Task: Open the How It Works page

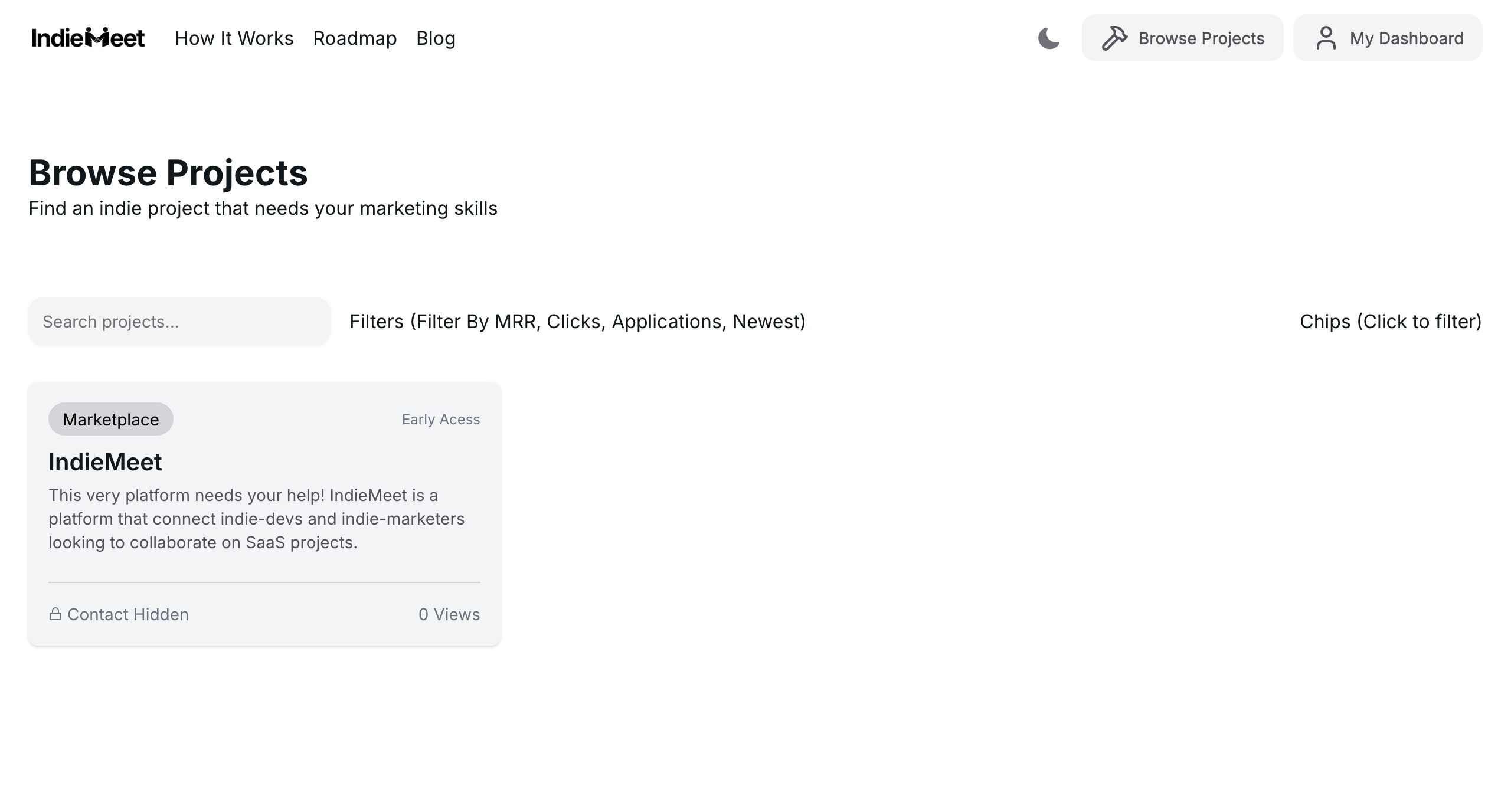Action: pos(234,38)
